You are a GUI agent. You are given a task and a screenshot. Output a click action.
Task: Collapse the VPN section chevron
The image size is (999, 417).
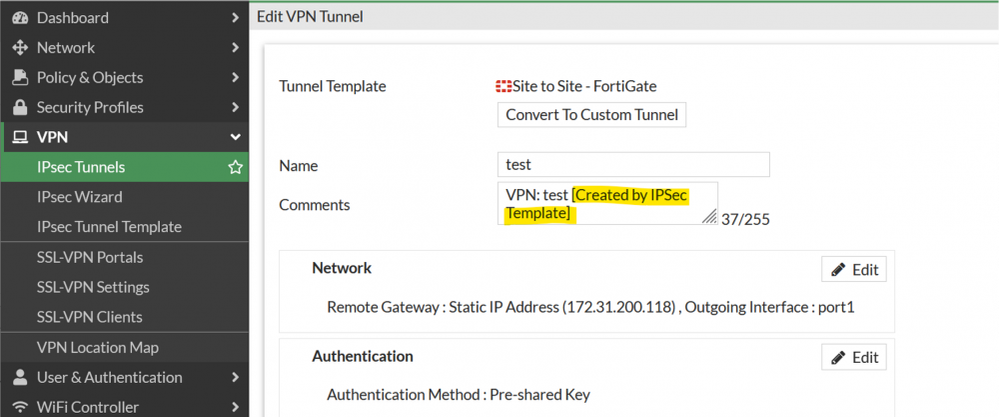click(235, 137)
